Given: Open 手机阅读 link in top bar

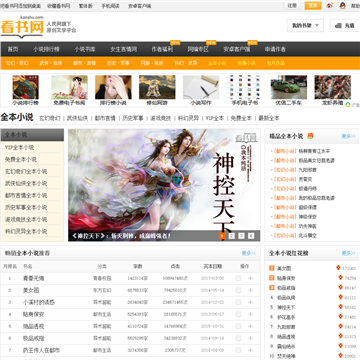Looking at the screenshot, I should (x=110, y=6).
